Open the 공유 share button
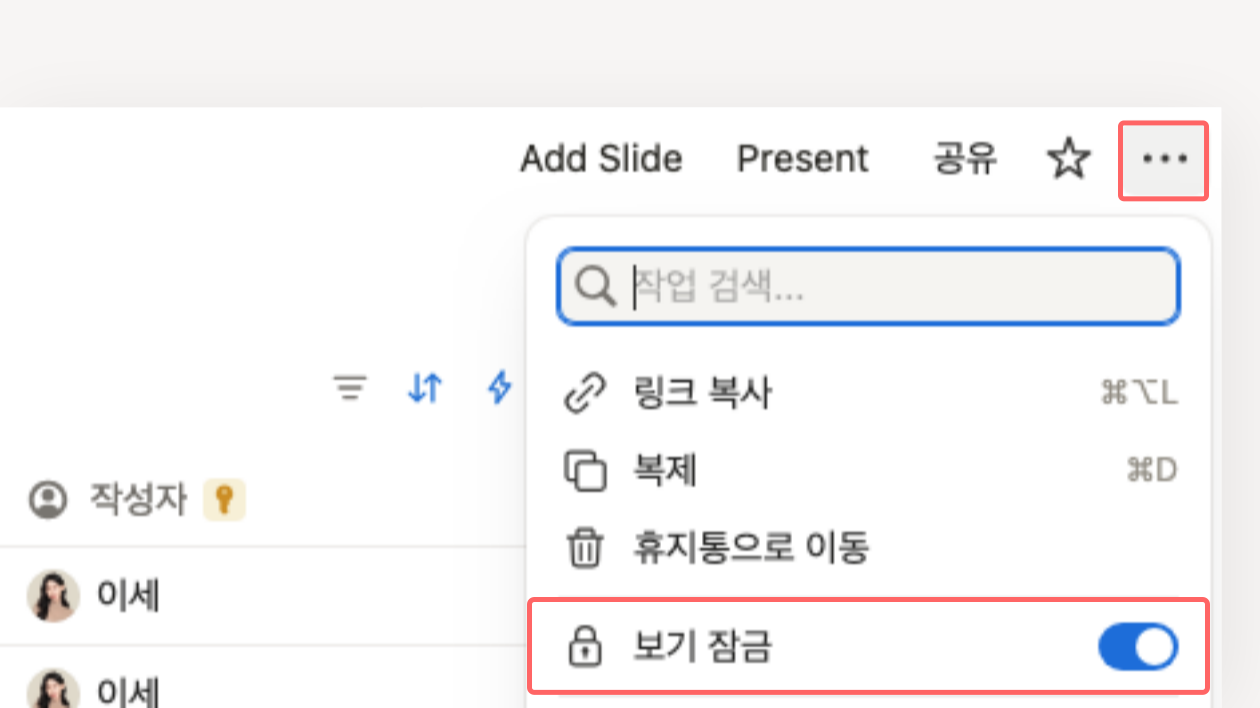The width and height of the screenshot is (1260, 708). point(965,160)
